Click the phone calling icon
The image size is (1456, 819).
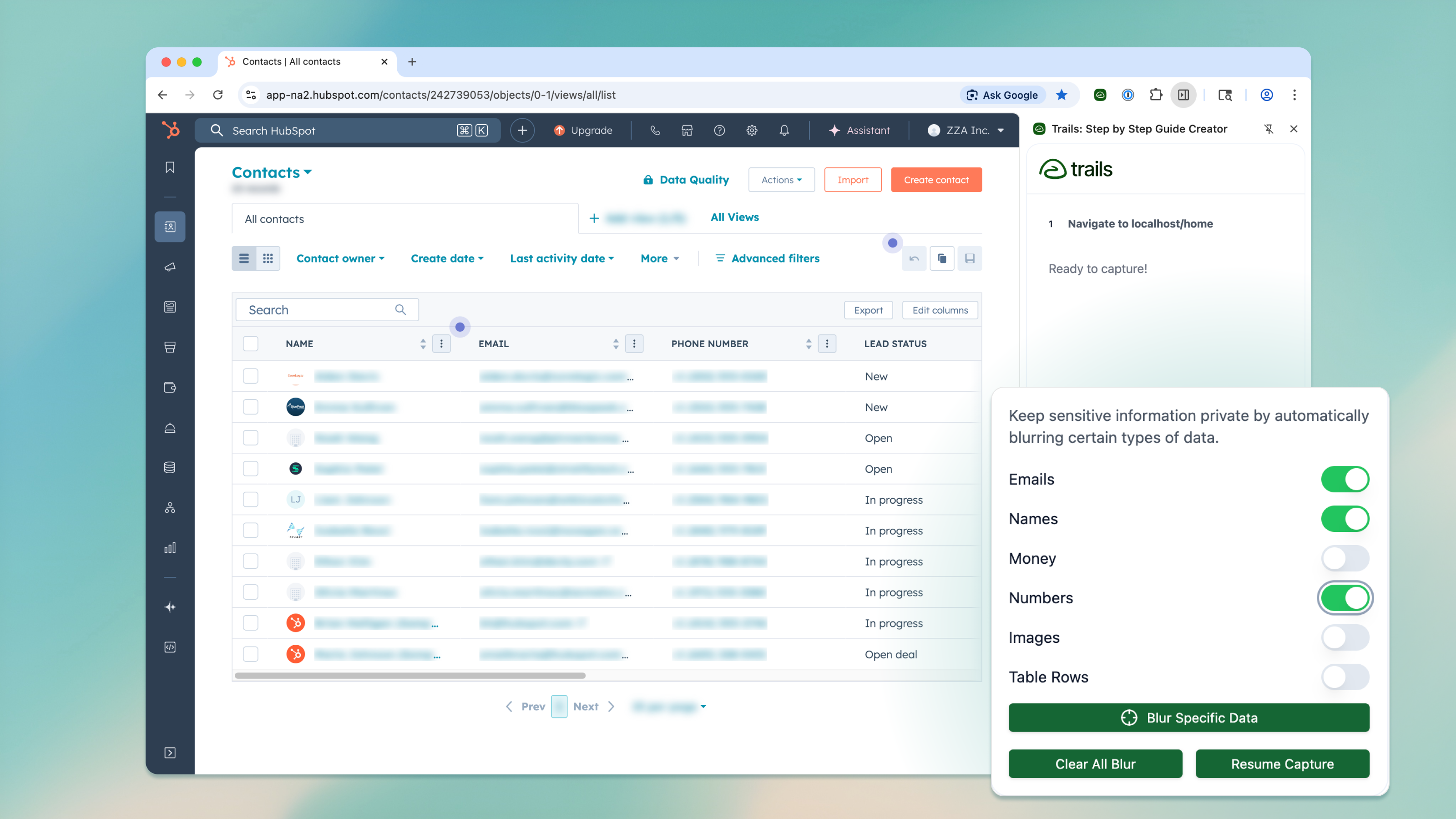[655, 130]
